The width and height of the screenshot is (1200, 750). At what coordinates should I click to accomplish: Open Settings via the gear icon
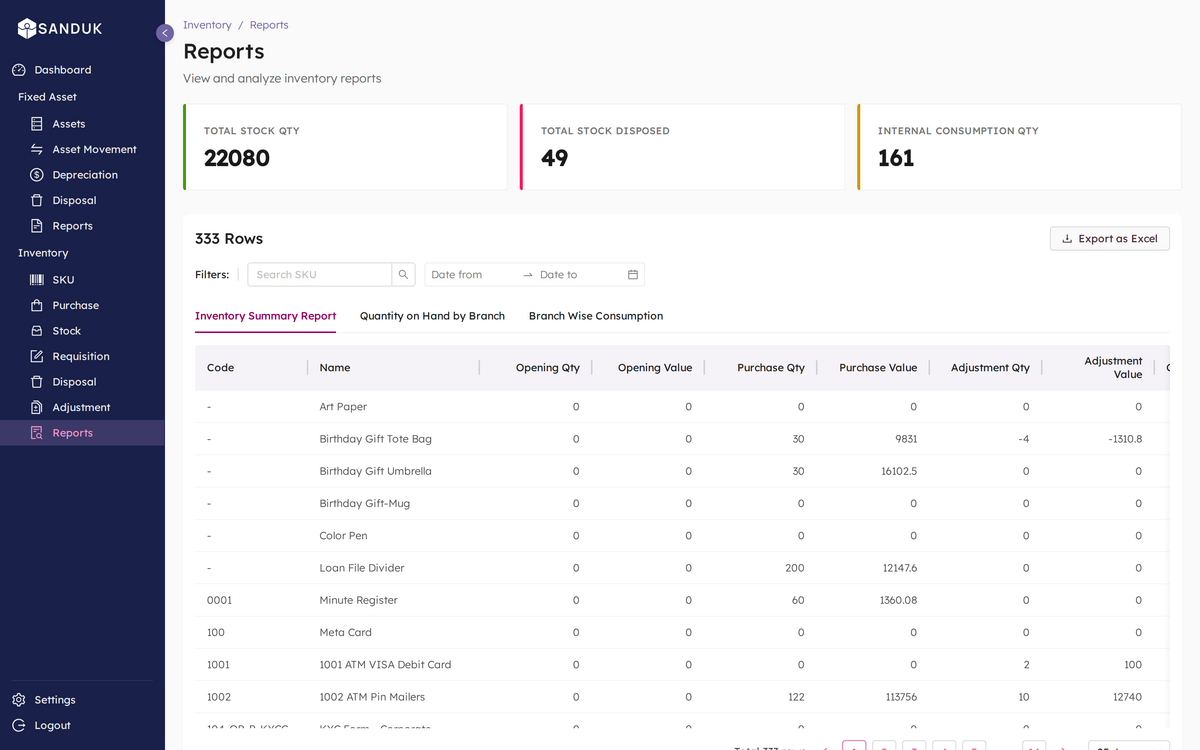coord(19,700)
